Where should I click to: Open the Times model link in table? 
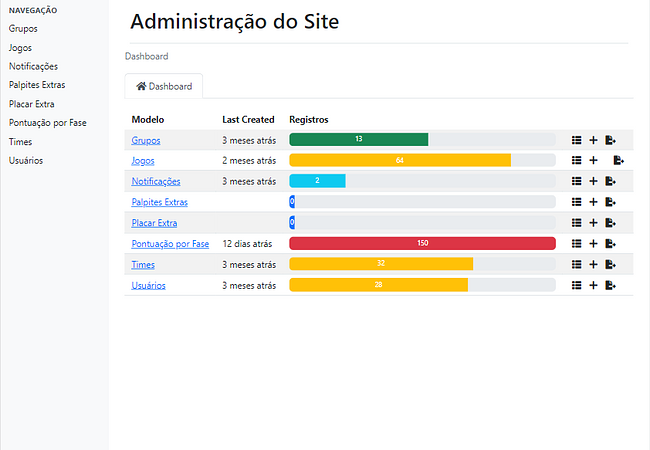click(143, 264)
